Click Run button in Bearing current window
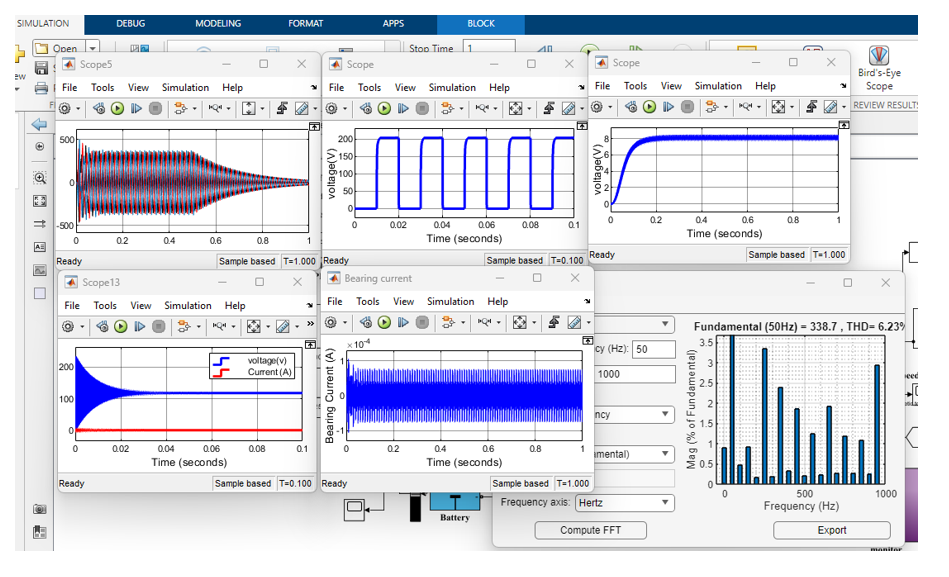 (x=384, y=323)
